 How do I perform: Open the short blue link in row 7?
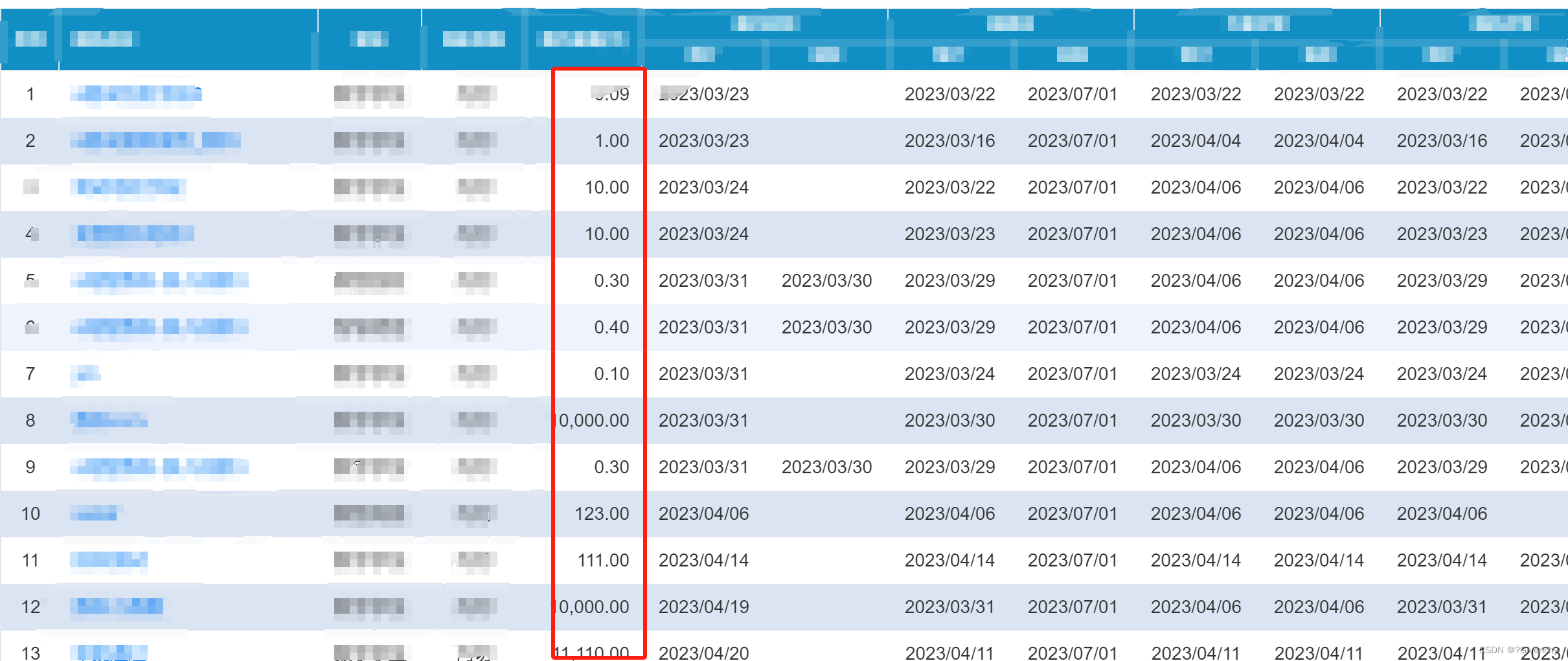point(85,374)
